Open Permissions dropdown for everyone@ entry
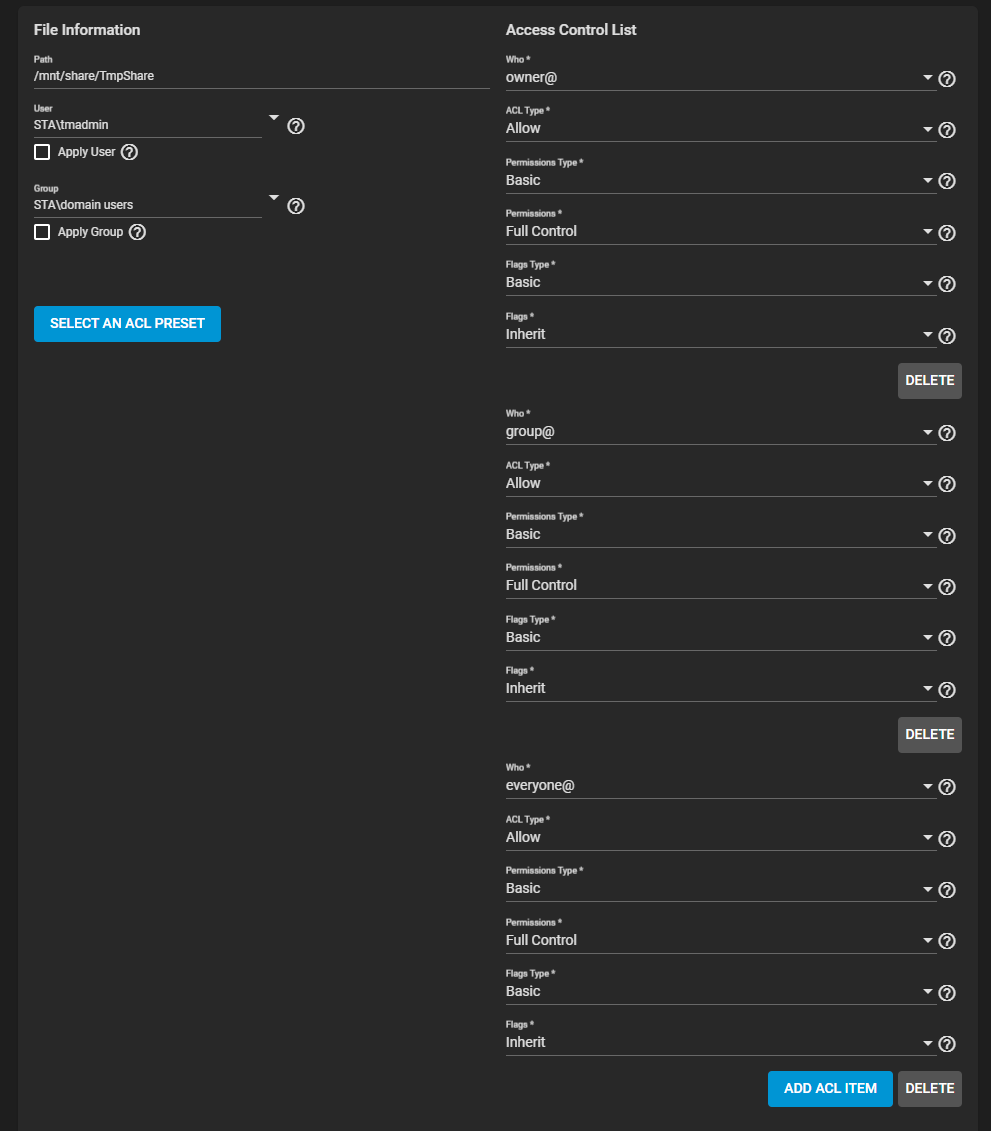The image size is (991, 1131). pos(721,940)
